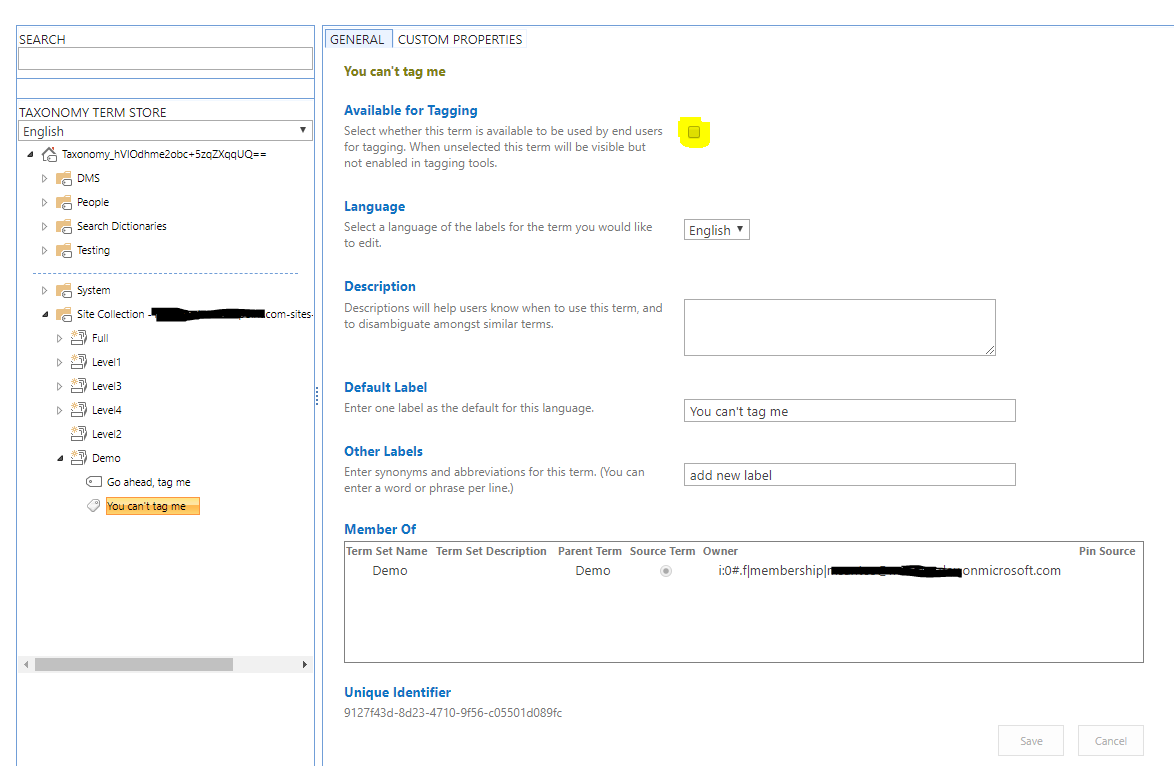Viewport: 1174px width, 766px height.
Task: Click the Cancel button
Action: [x=1110, y=741]
